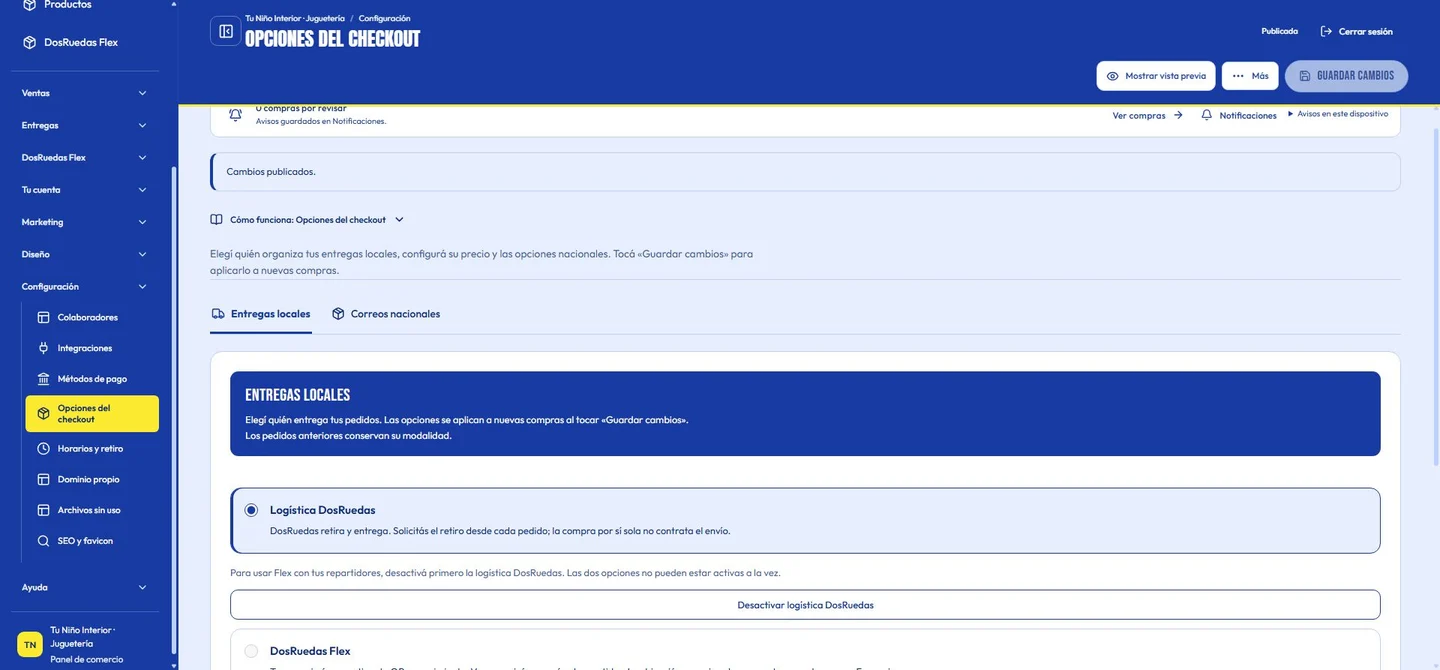This screenshot has height=670, width=1440.
Task: Open Archivos sin uso in the sidebar
Action: click(92, 510)
